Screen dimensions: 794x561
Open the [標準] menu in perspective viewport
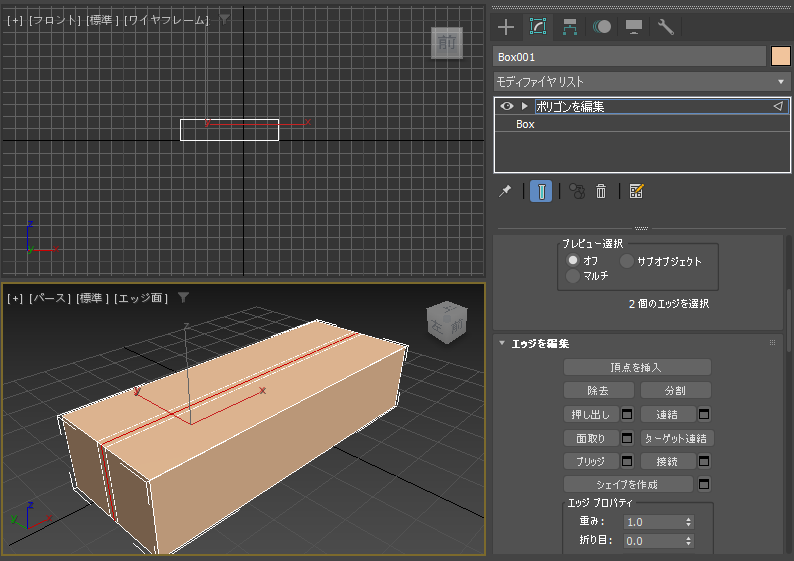(92, 298)
